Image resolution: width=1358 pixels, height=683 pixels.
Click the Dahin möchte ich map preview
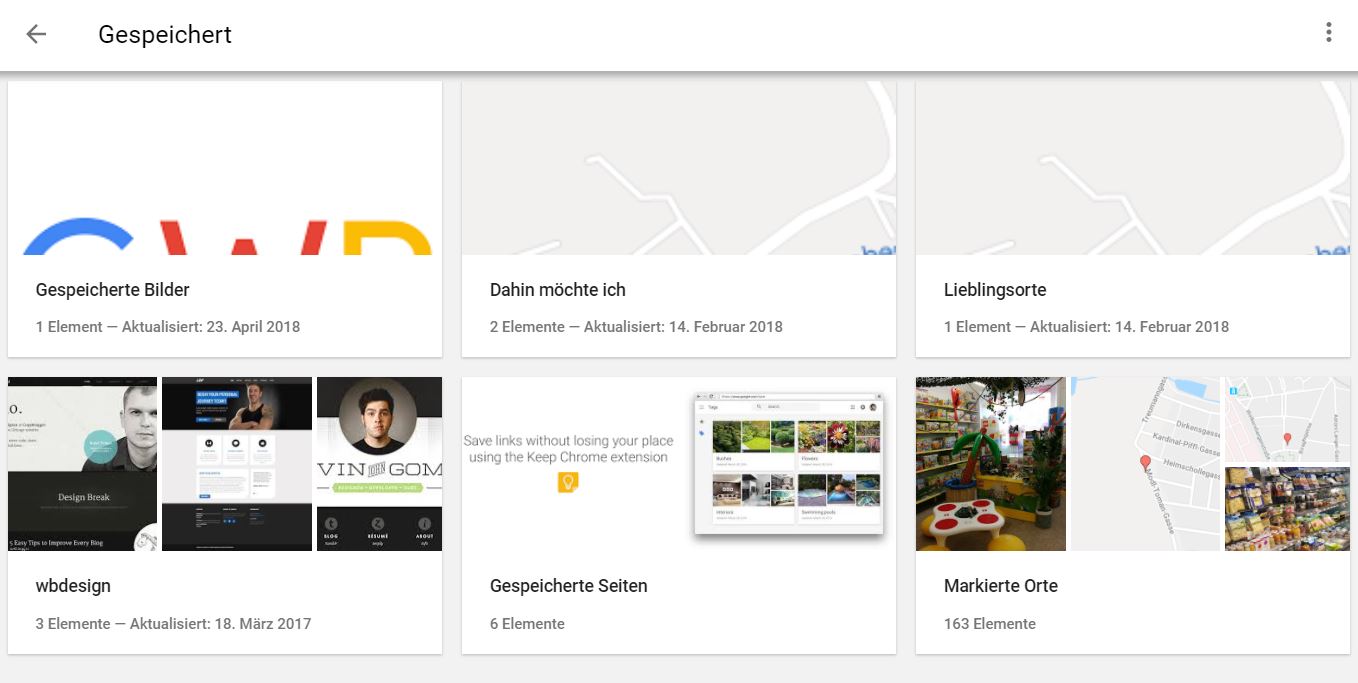678,168
